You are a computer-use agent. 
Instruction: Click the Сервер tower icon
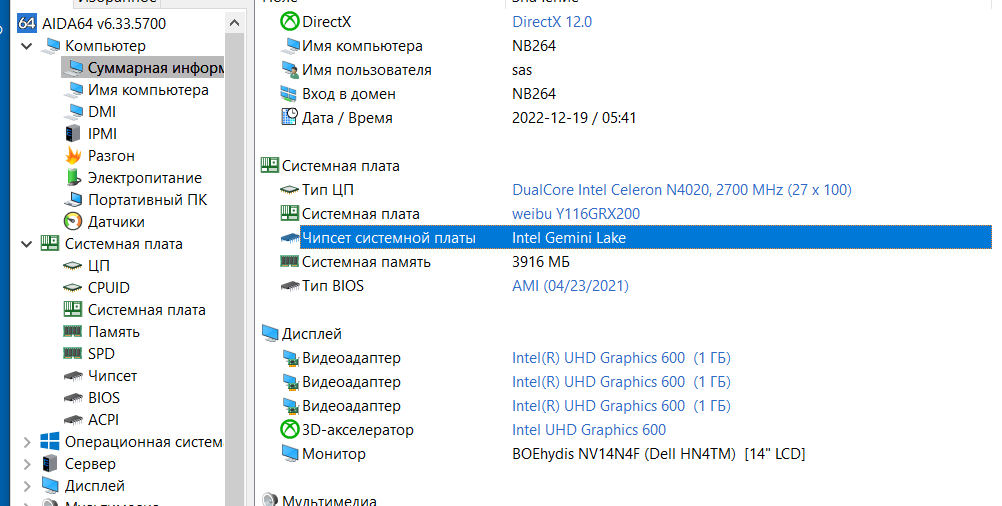(x=50, y=464)
